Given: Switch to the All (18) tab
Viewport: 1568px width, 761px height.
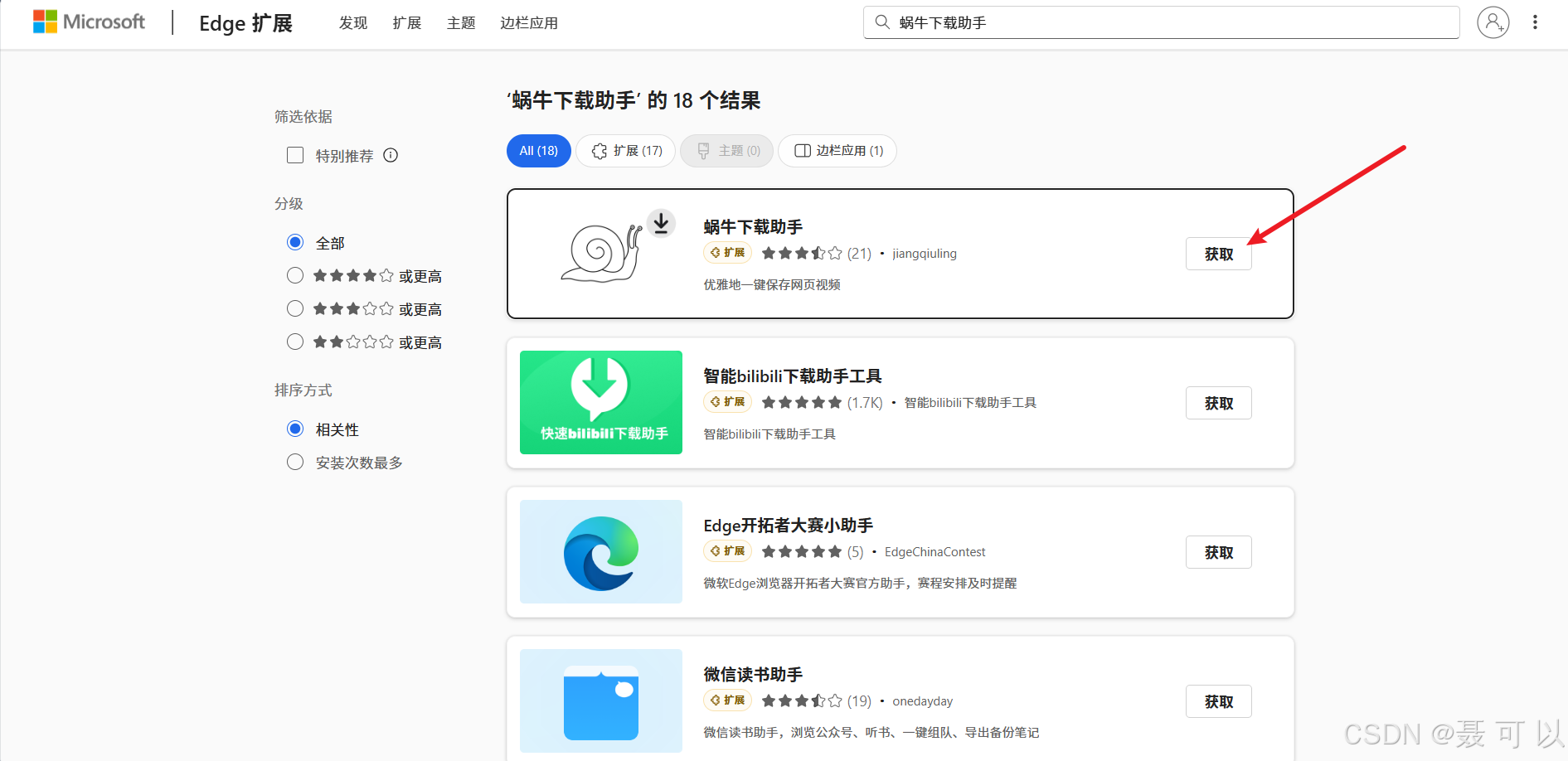Looking at the screenshot, I should 539,151.
